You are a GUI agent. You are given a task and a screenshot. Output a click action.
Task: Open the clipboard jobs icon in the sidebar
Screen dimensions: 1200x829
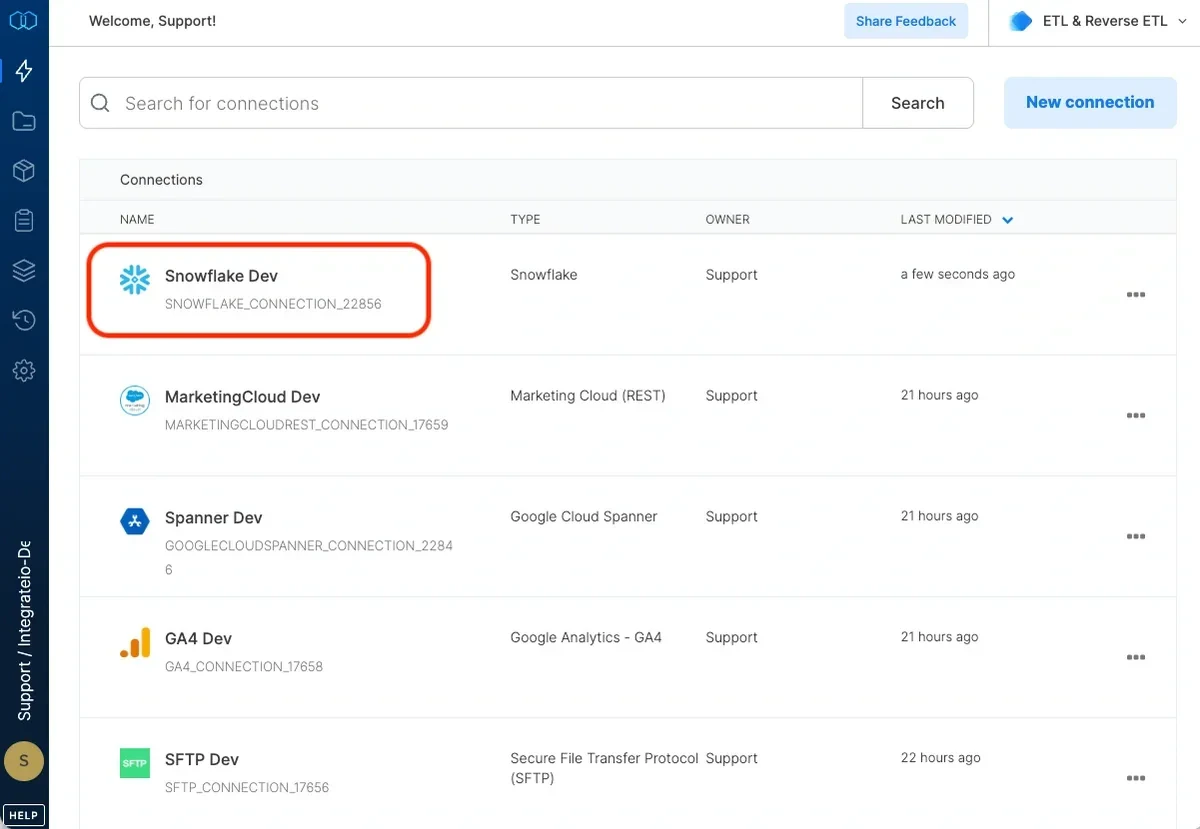23,220
